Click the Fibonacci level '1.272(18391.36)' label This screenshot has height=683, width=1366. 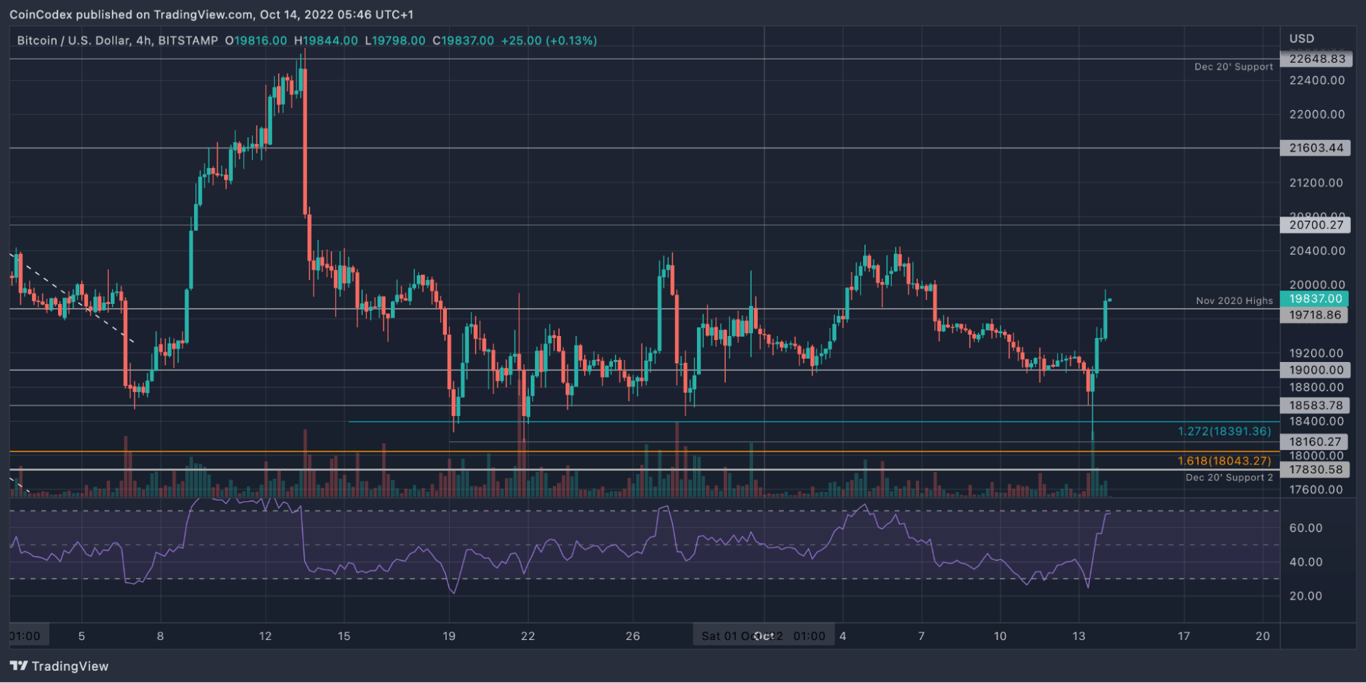coord(1224,431)
